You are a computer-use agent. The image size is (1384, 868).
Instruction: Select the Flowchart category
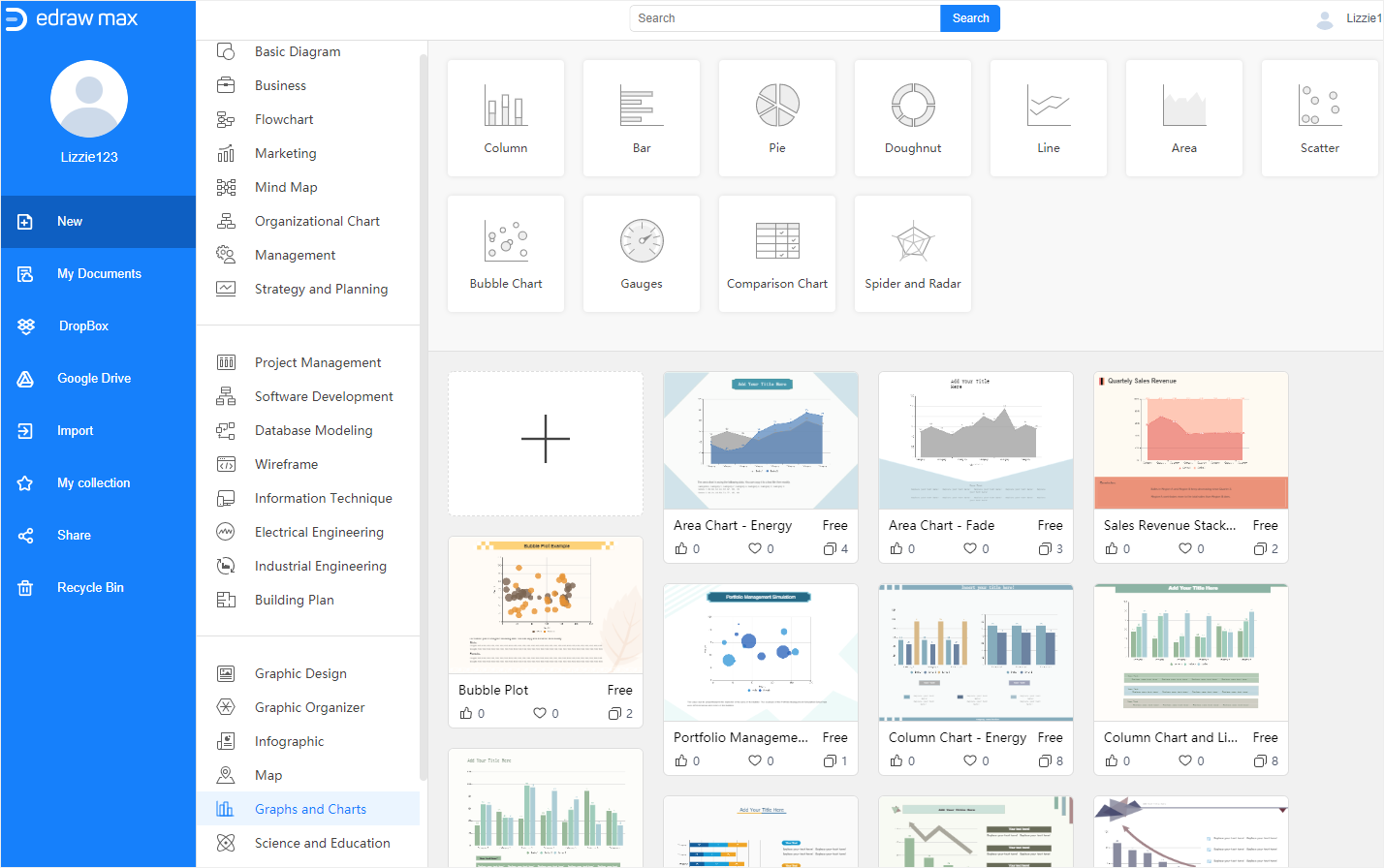(308, 119)
